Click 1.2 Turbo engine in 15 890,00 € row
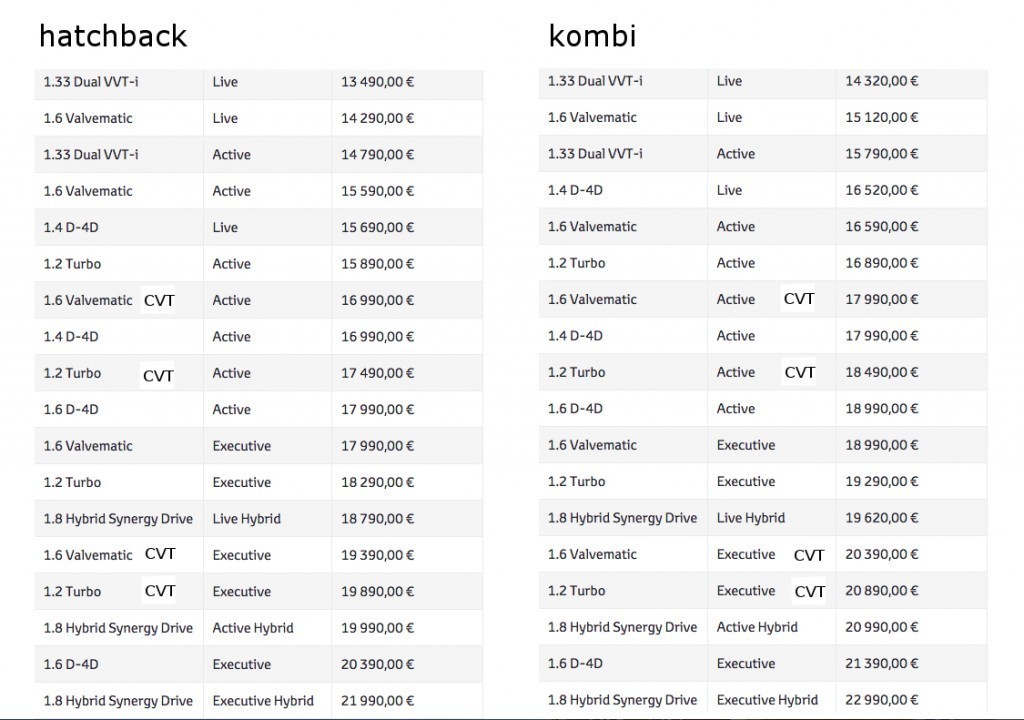This screenshot has height=720, width=1024. point(72,264)
